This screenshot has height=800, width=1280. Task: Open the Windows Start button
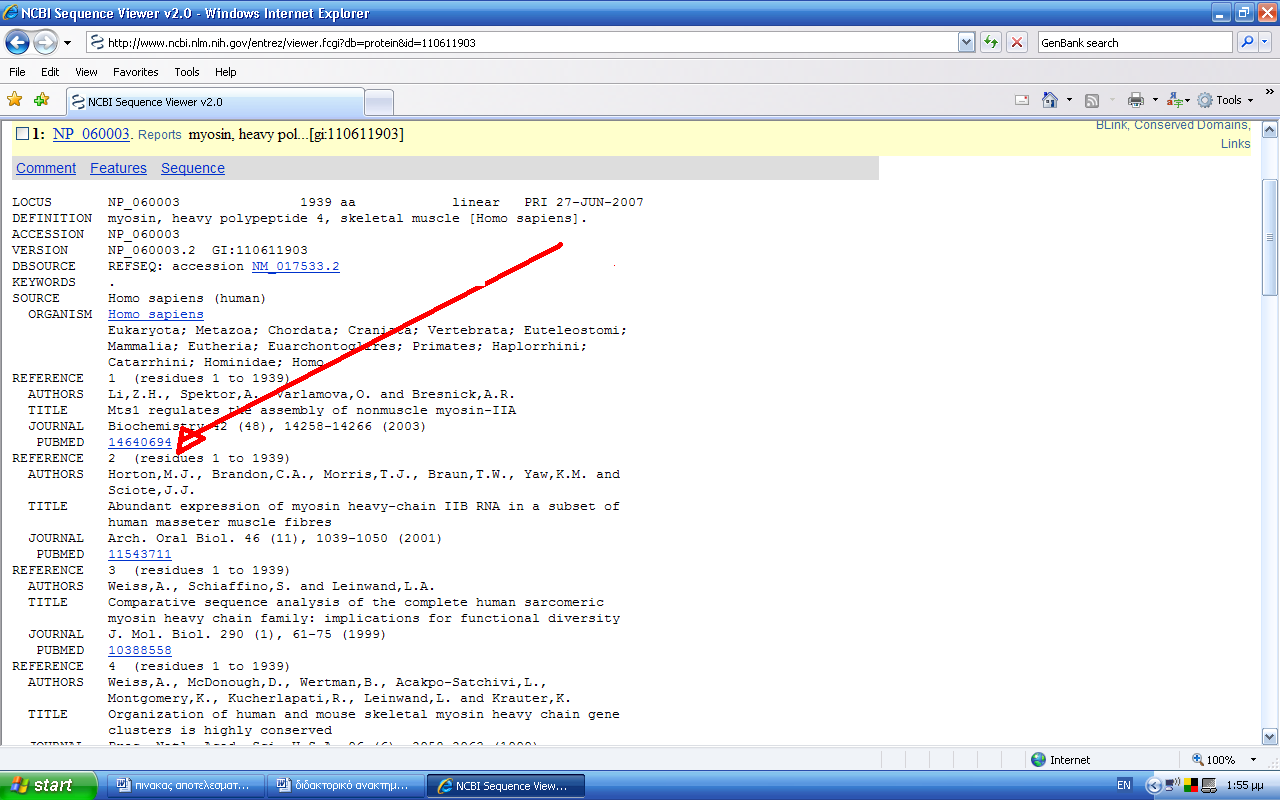point(49,785)
